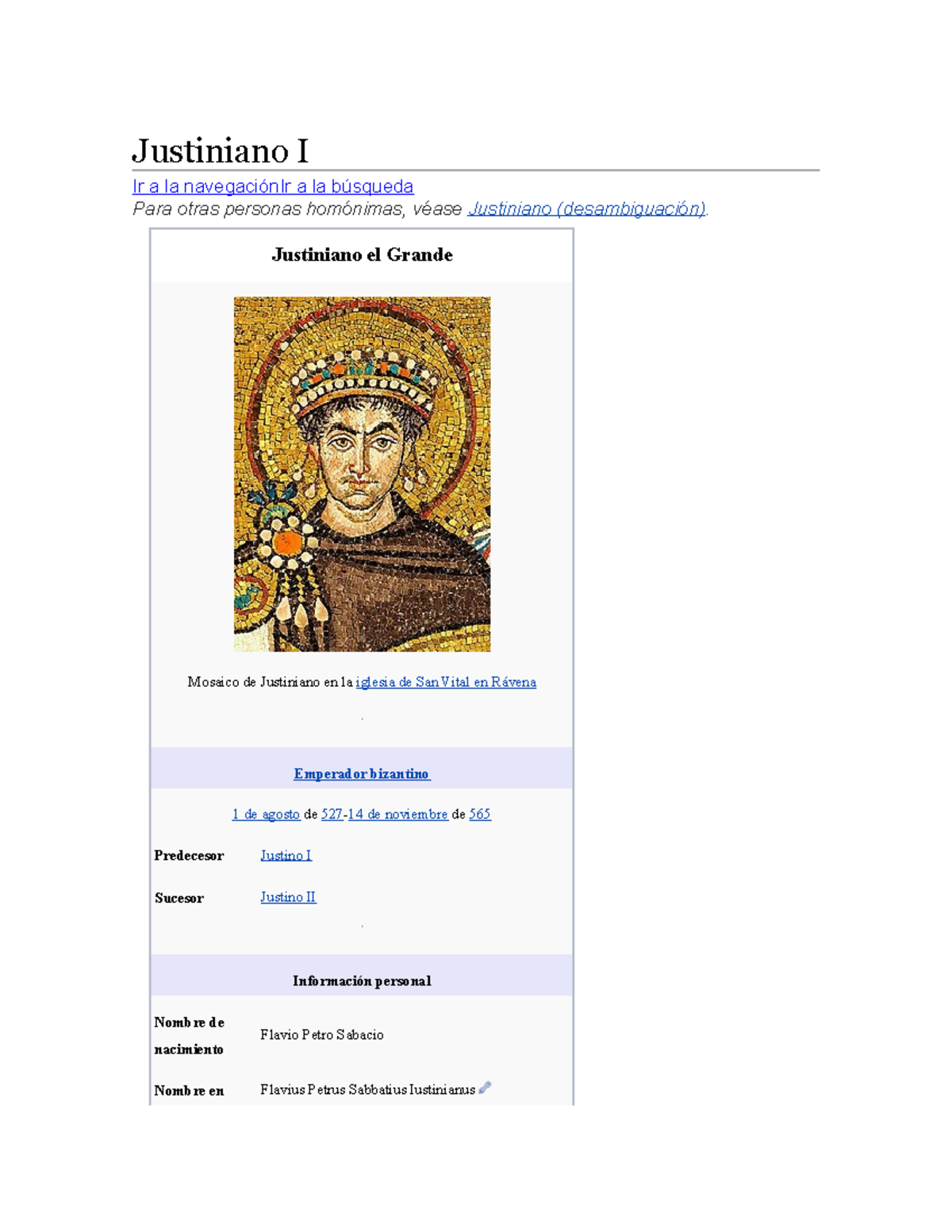This screenshot has width=952, height=1232.
Task: Click the '1 de agosto' date link
Action: tap(266, 814)
